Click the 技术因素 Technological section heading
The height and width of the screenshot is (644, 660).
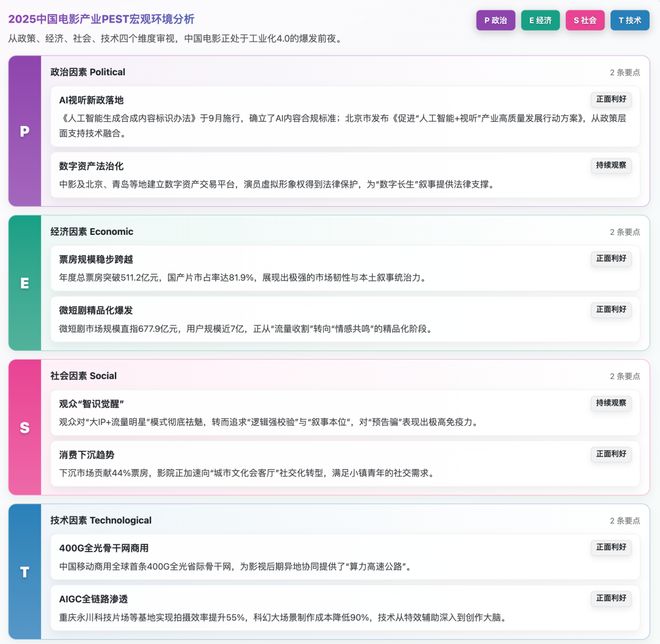click(101, 520)
